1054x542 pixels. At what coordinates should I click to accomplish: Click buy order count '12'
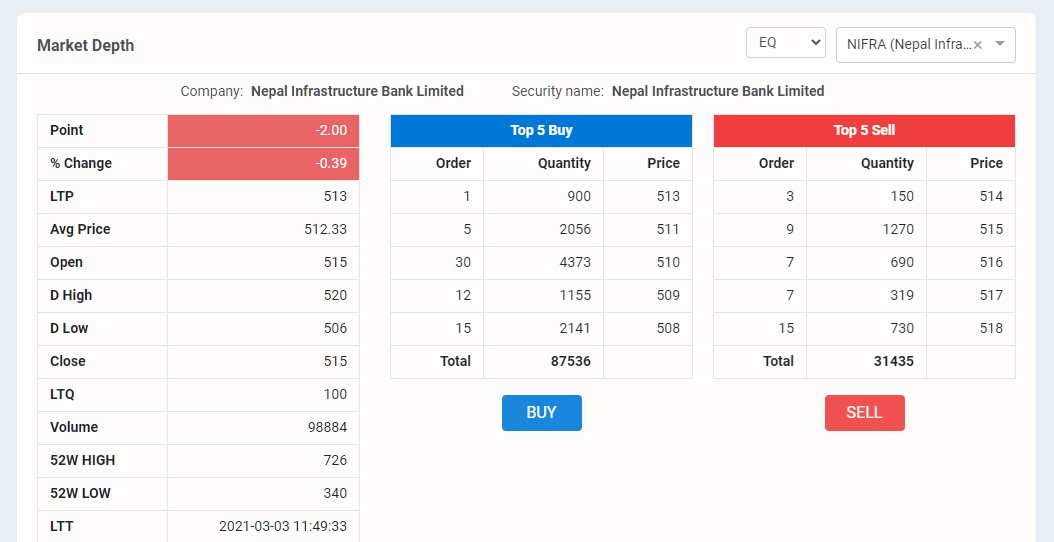click(463, 295)
